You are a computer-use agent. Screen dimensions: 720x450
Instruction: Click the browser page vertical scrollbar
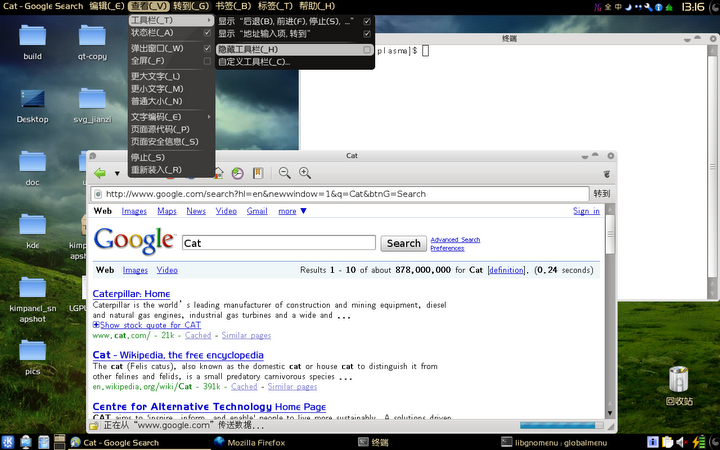pyautogui.click(x=610, y=311)
